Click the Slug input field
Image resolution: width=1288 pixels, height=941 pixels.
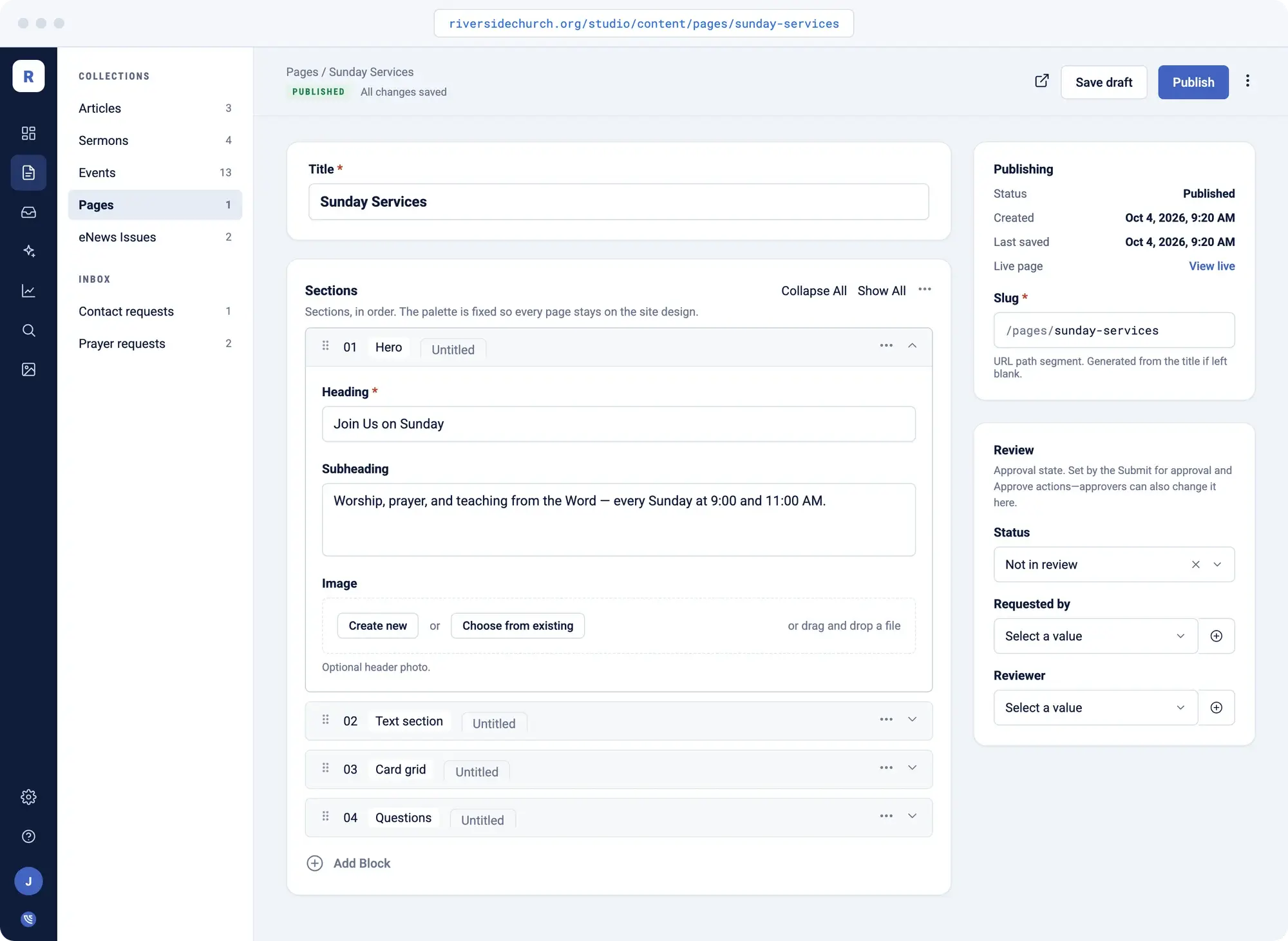[x=1114, y=330]
